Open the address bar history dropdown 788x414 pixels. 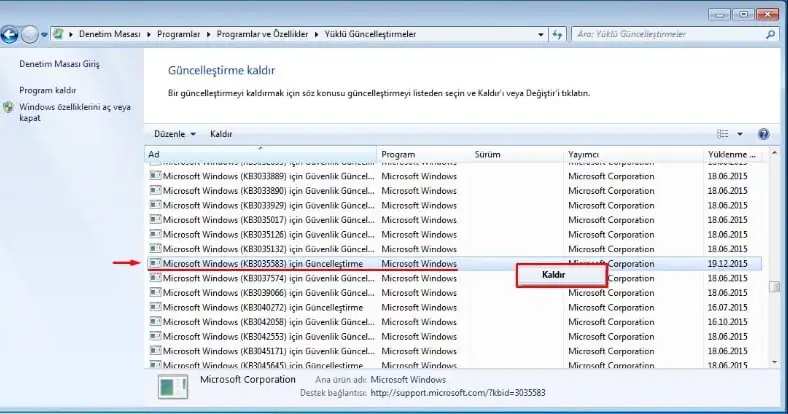pyautogui.click(x=541, y=35)
